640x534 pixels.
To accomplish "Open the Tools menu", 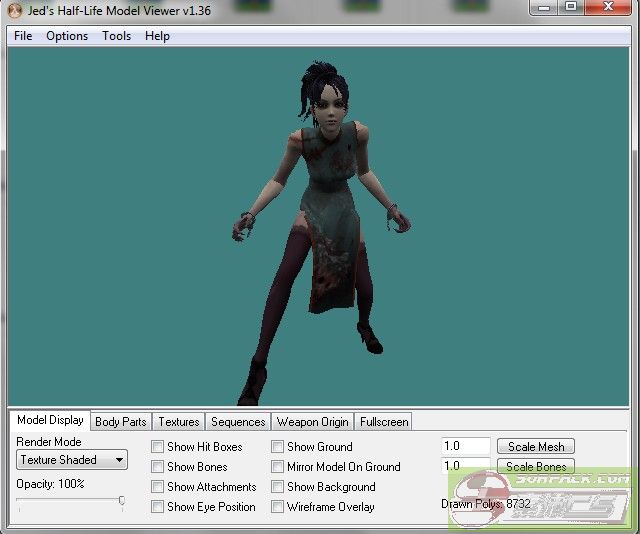I will 116,36.
